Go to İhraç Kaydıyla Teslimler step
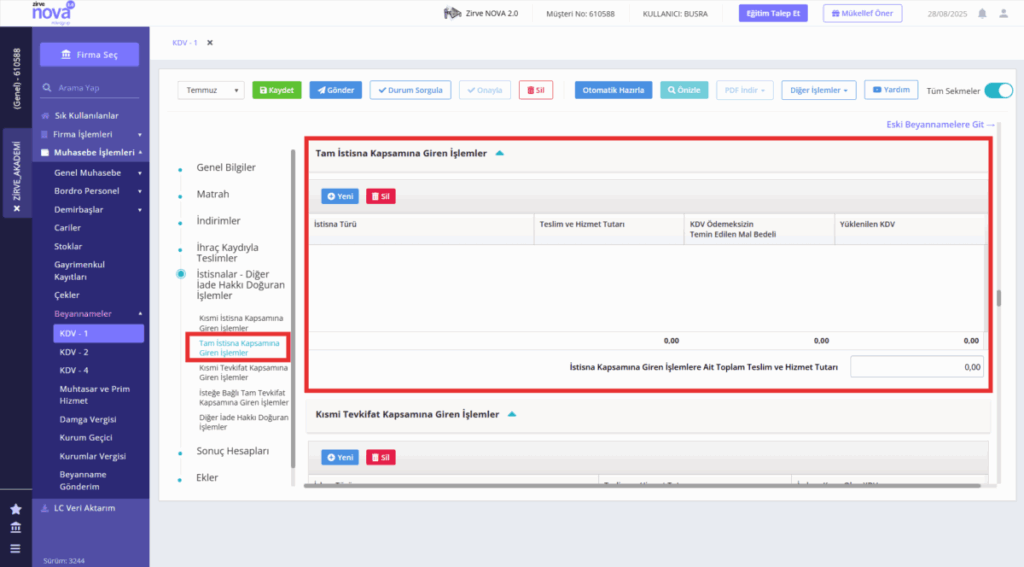 227,253
